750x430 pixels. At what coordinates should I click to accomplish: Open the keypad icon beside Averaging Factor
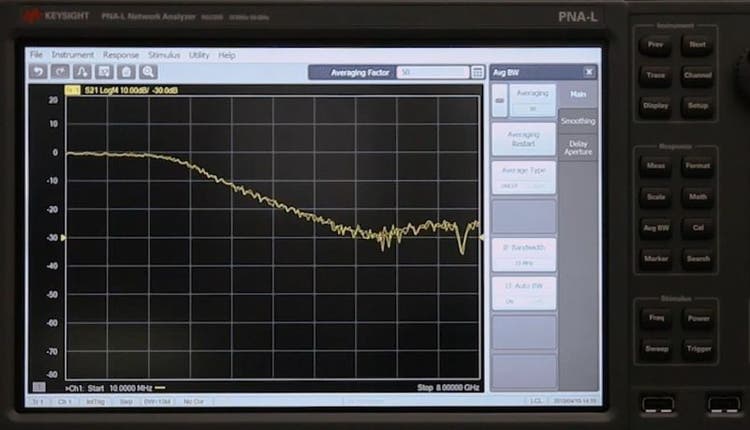pos(477,72)
